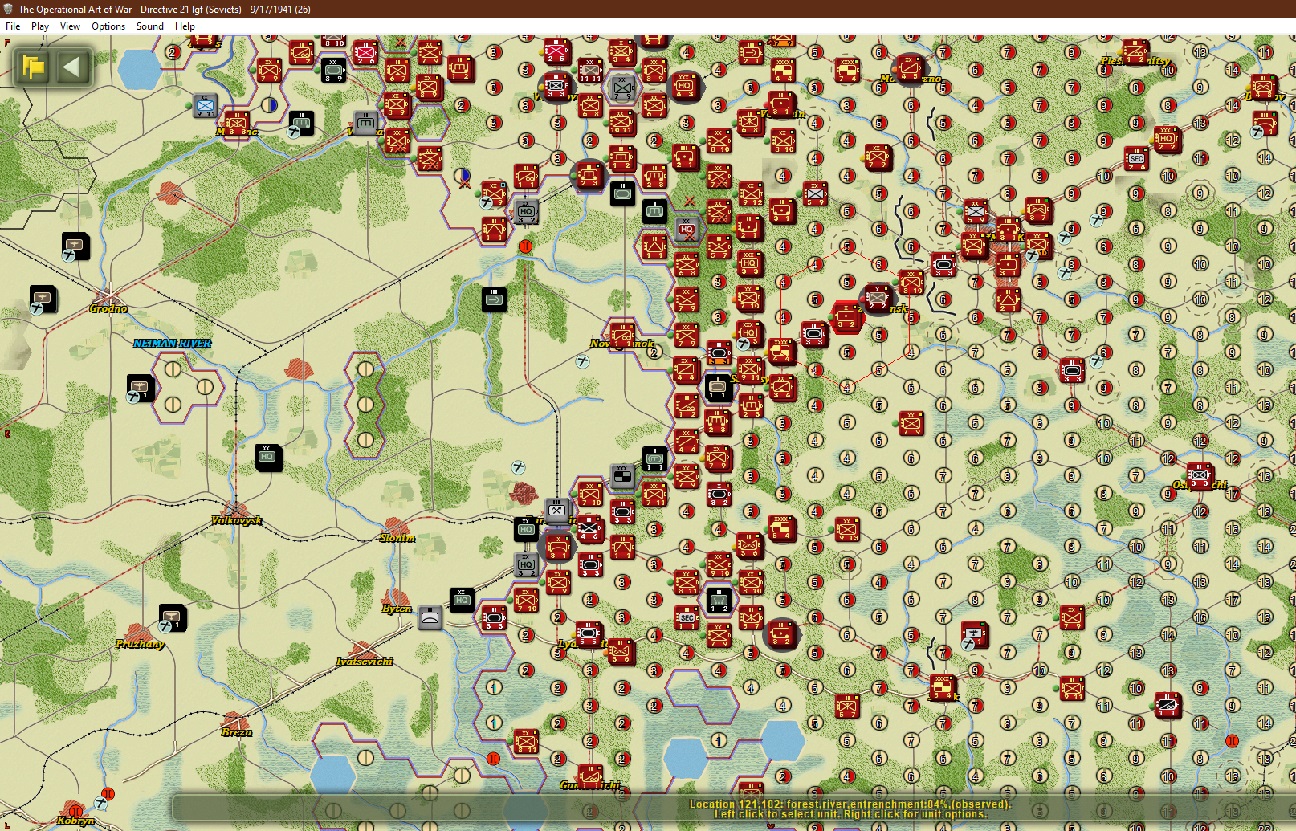Screen dimensions: 1296x831
Task: Click red circular marker numbered 1 on river
Action: [x=526, y=245]
